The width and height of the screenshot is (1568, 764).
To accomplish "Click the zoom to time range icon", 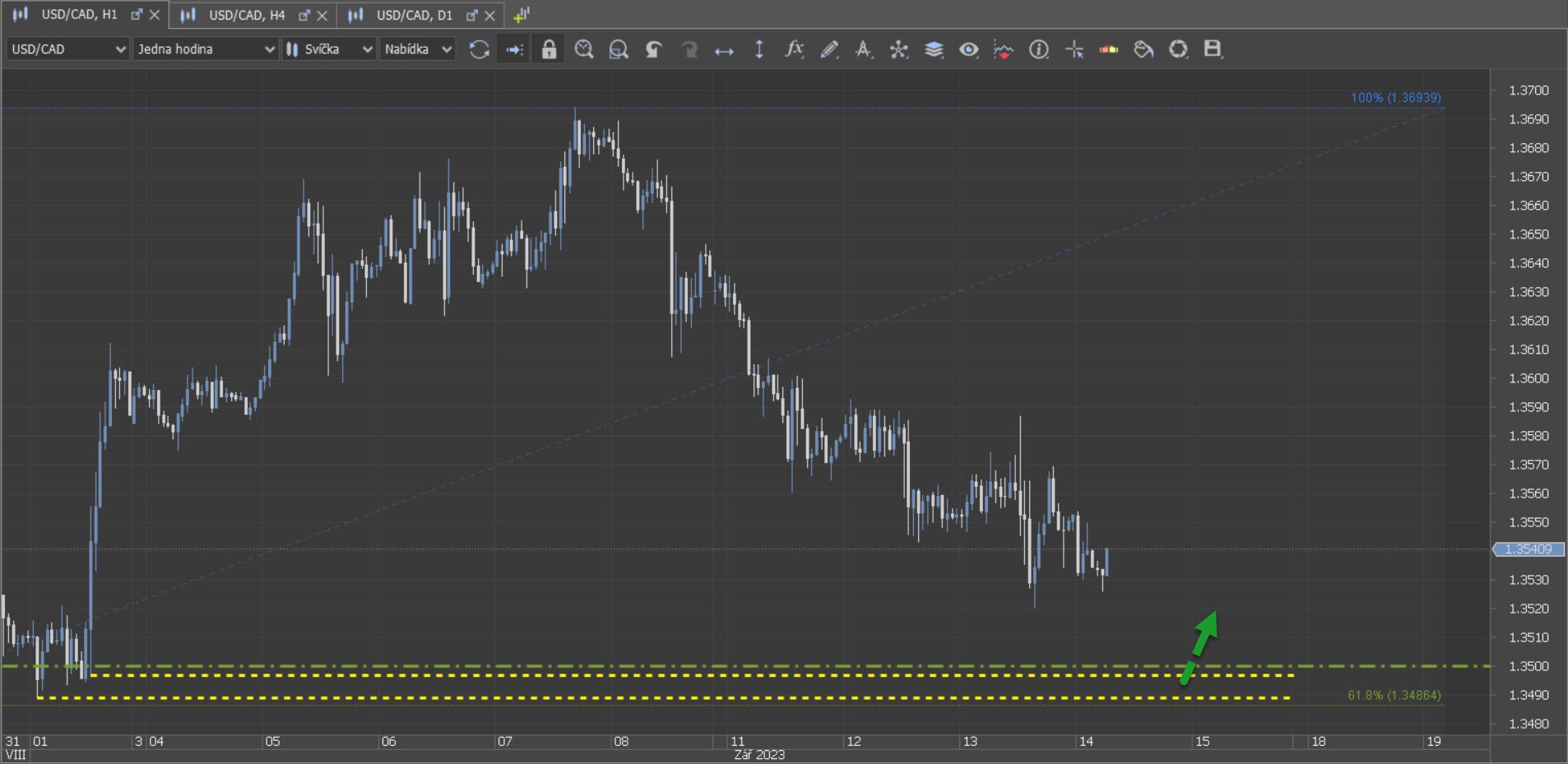I will tap(584, 49).
